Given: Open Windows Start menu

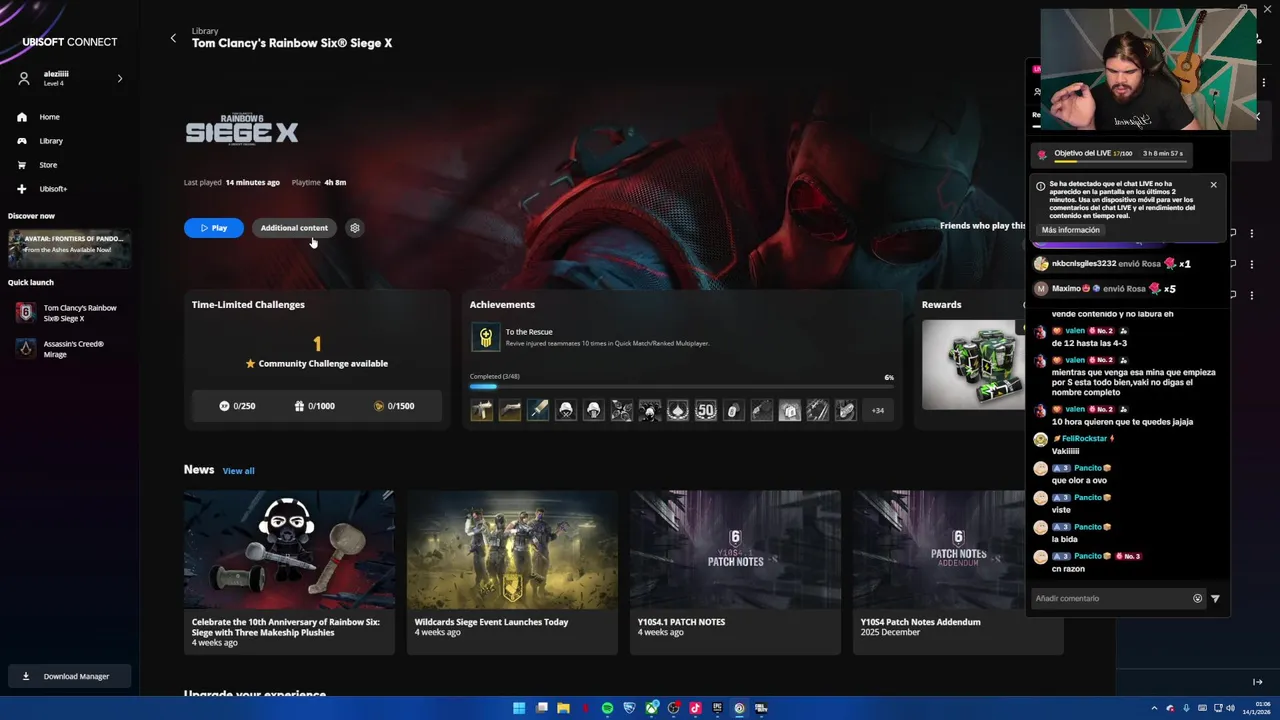Looking at the screenshot, I should [519, 708].
